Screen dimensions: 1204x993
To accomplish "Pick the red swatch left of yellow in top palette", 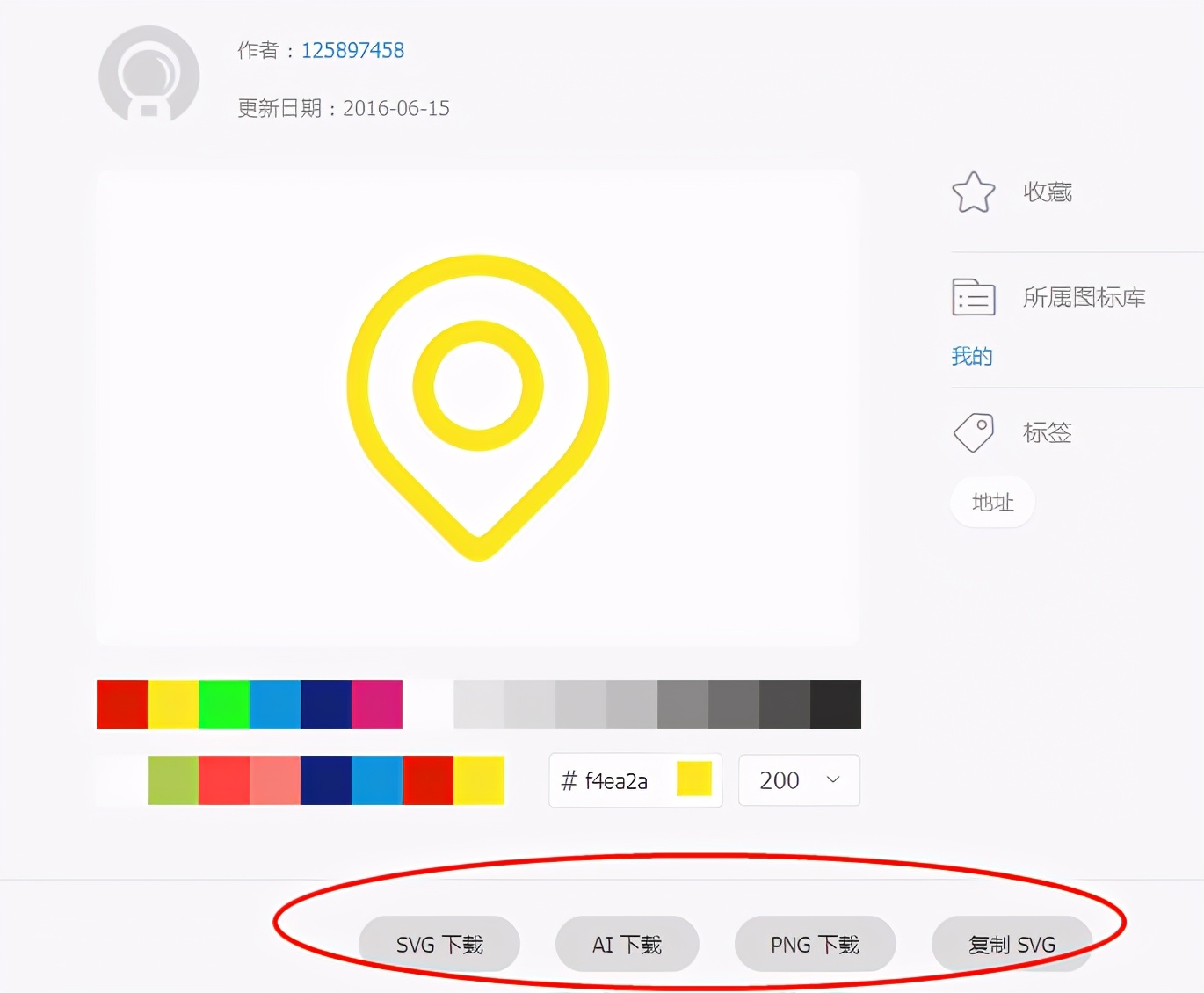I will click(122, 705).
